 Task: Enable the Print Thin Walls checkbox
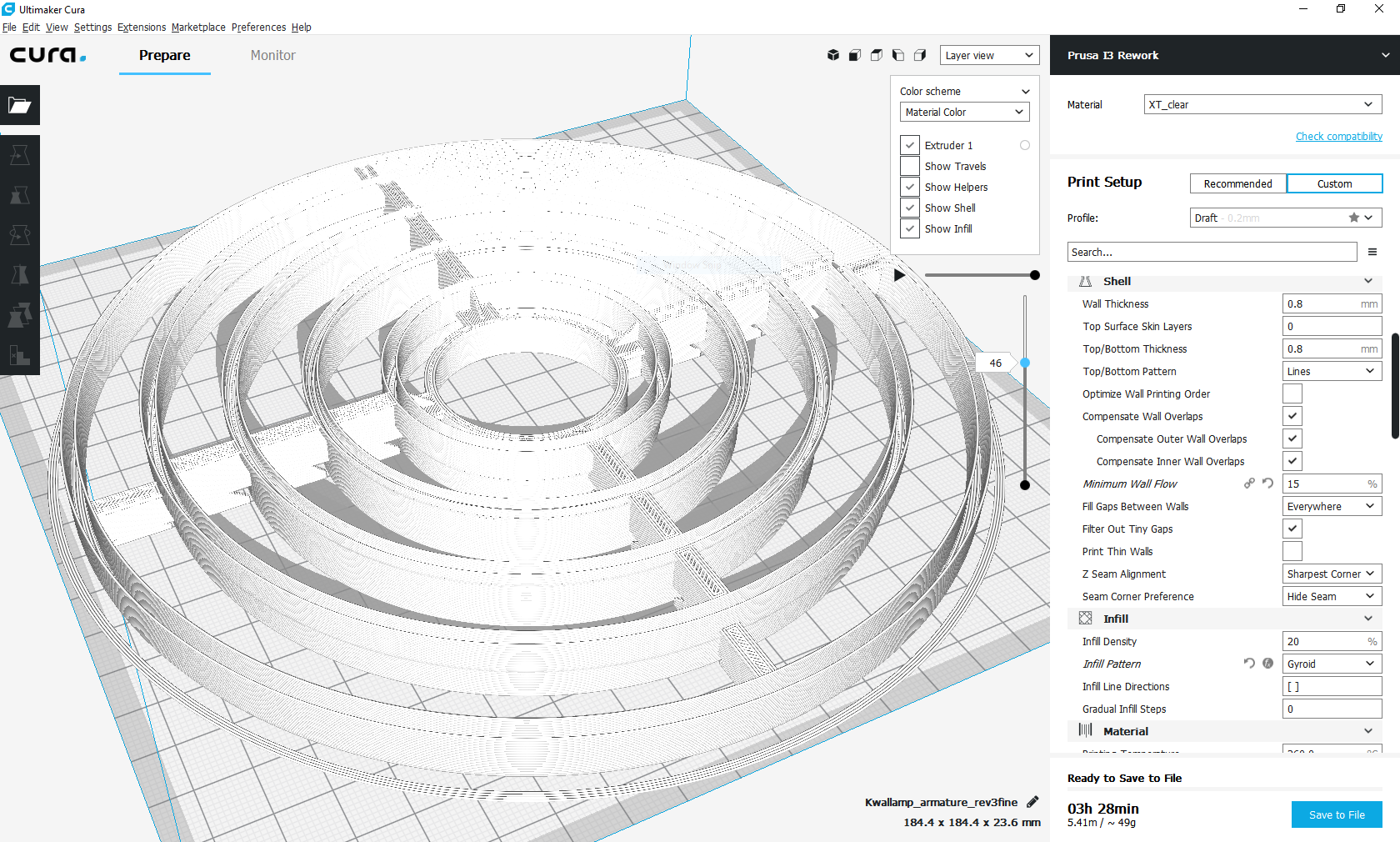[1292, 551]
